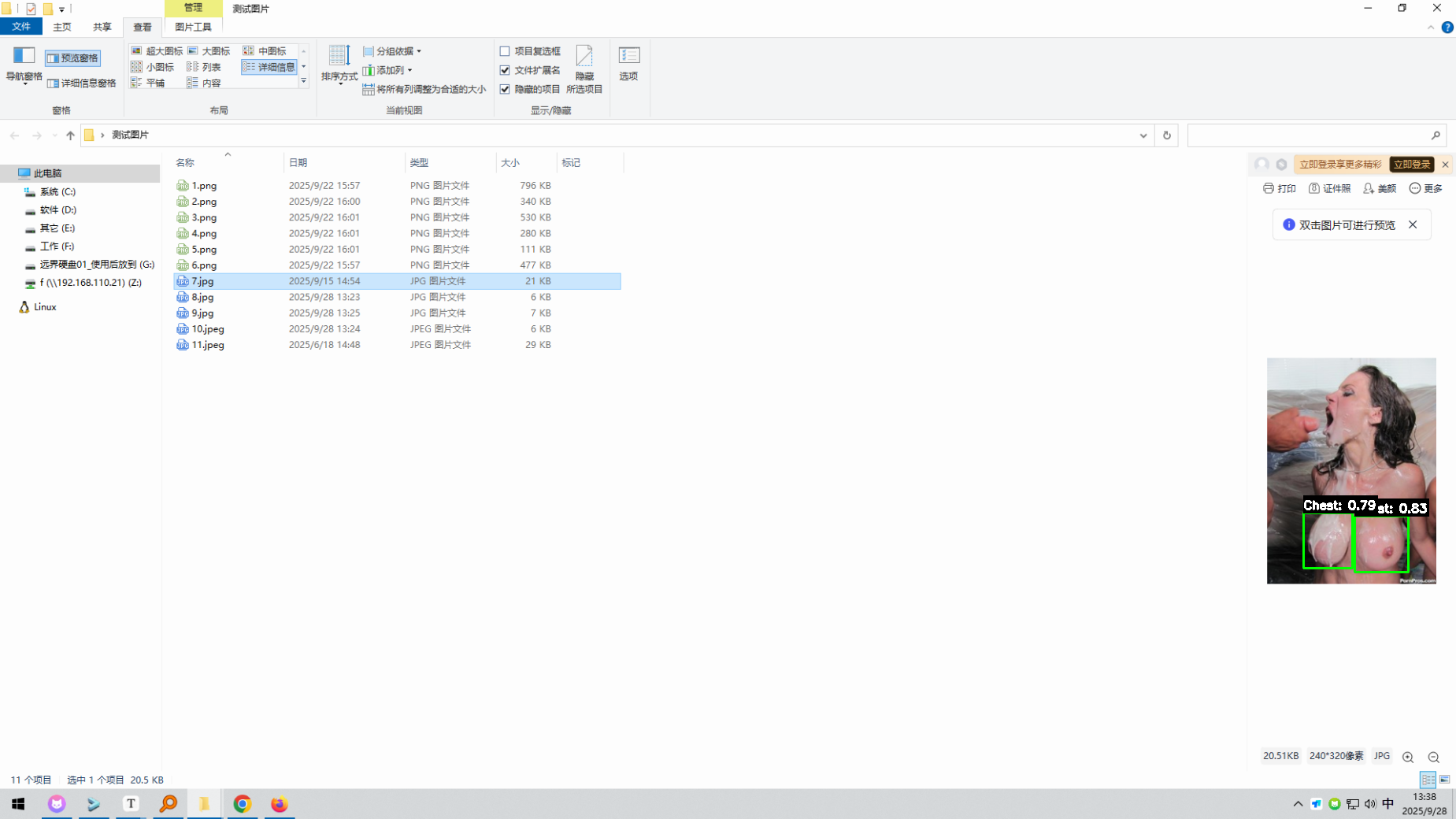Screen dimensions: 1456x819
Task: Open the 添加列 dropdown
Action: coord(388,70)
